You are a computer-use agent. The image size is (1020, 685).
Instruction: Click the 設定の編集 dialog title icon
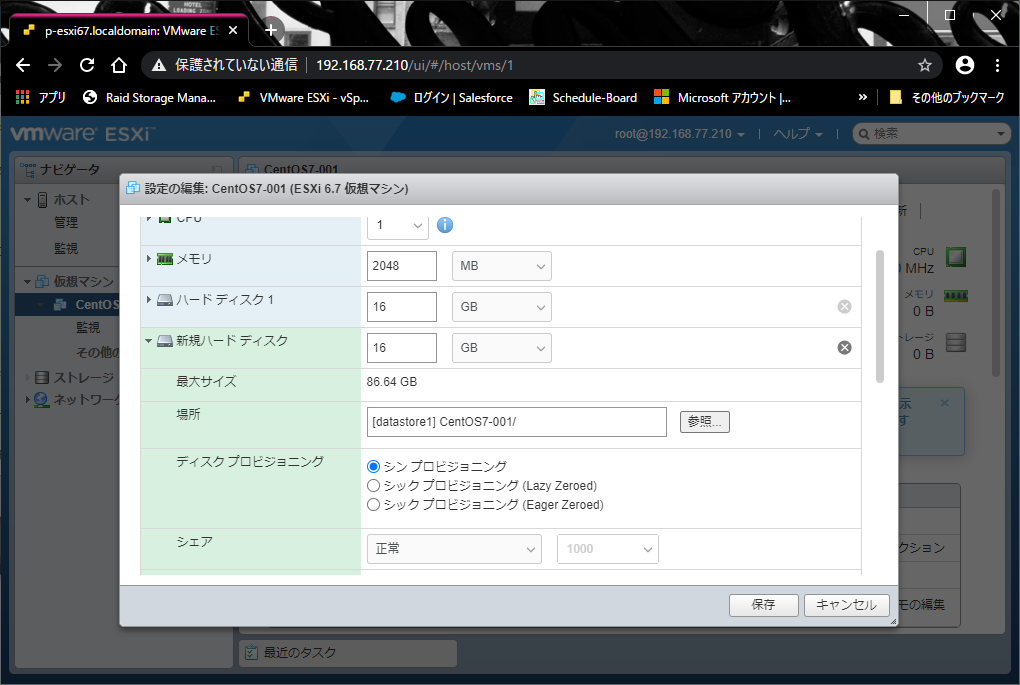click(133, 189)
